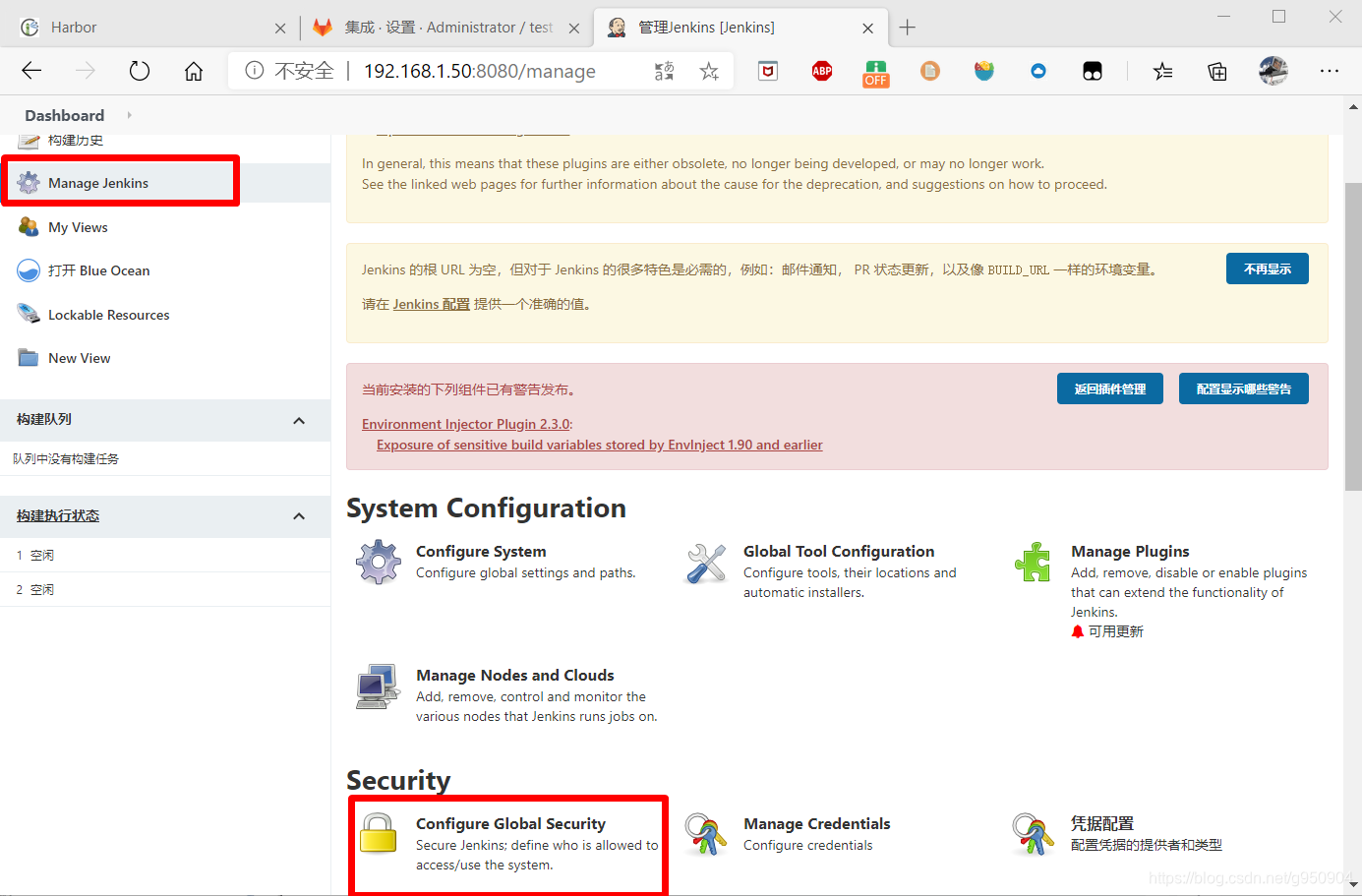Go back with the browser back arrow

click(x=31, y=71)
